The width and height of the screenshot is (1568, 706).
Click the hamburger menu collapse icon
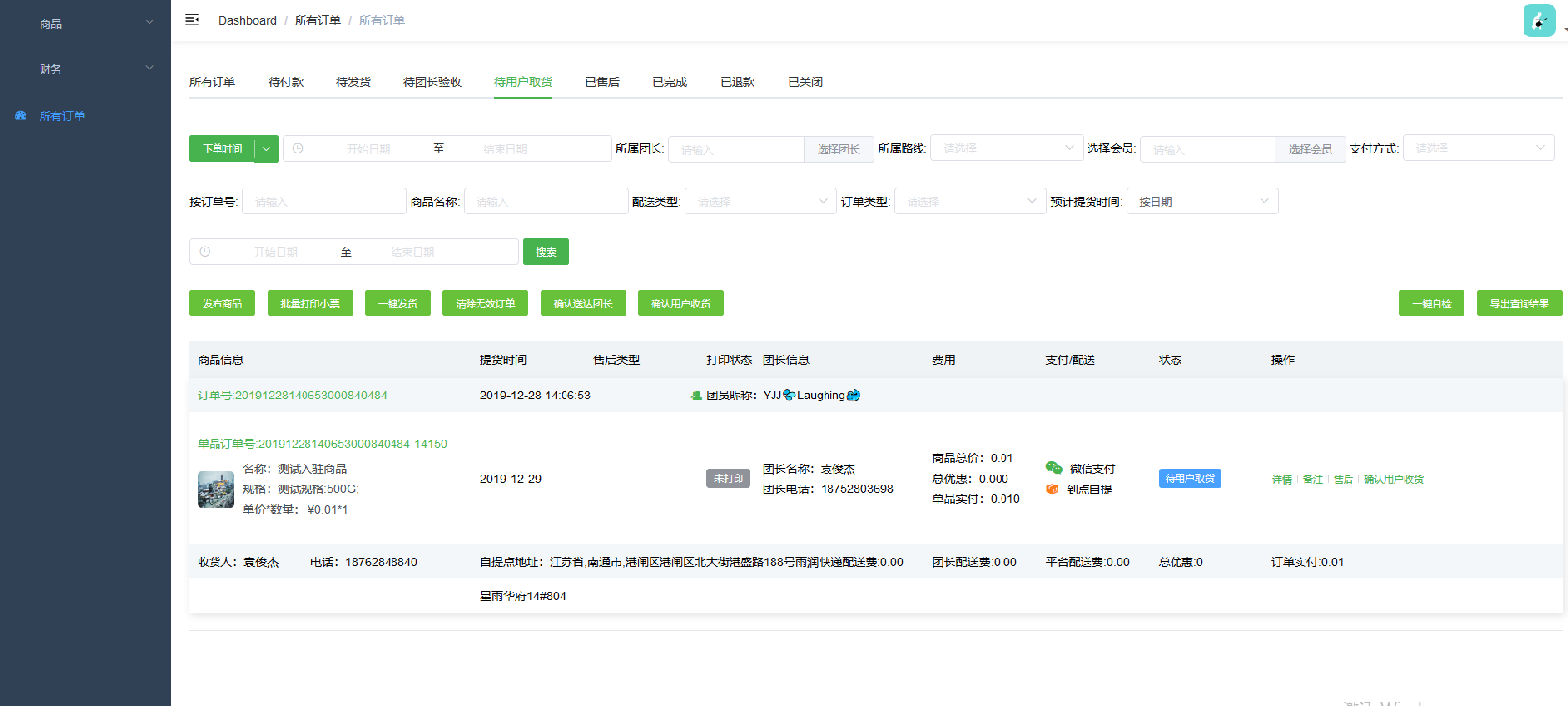192,20
